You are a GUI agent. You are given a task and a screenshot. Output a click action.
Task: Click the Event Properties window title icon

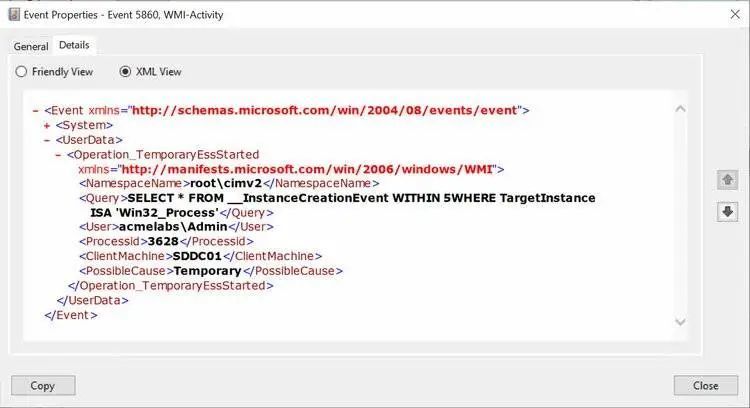point(14,15)
